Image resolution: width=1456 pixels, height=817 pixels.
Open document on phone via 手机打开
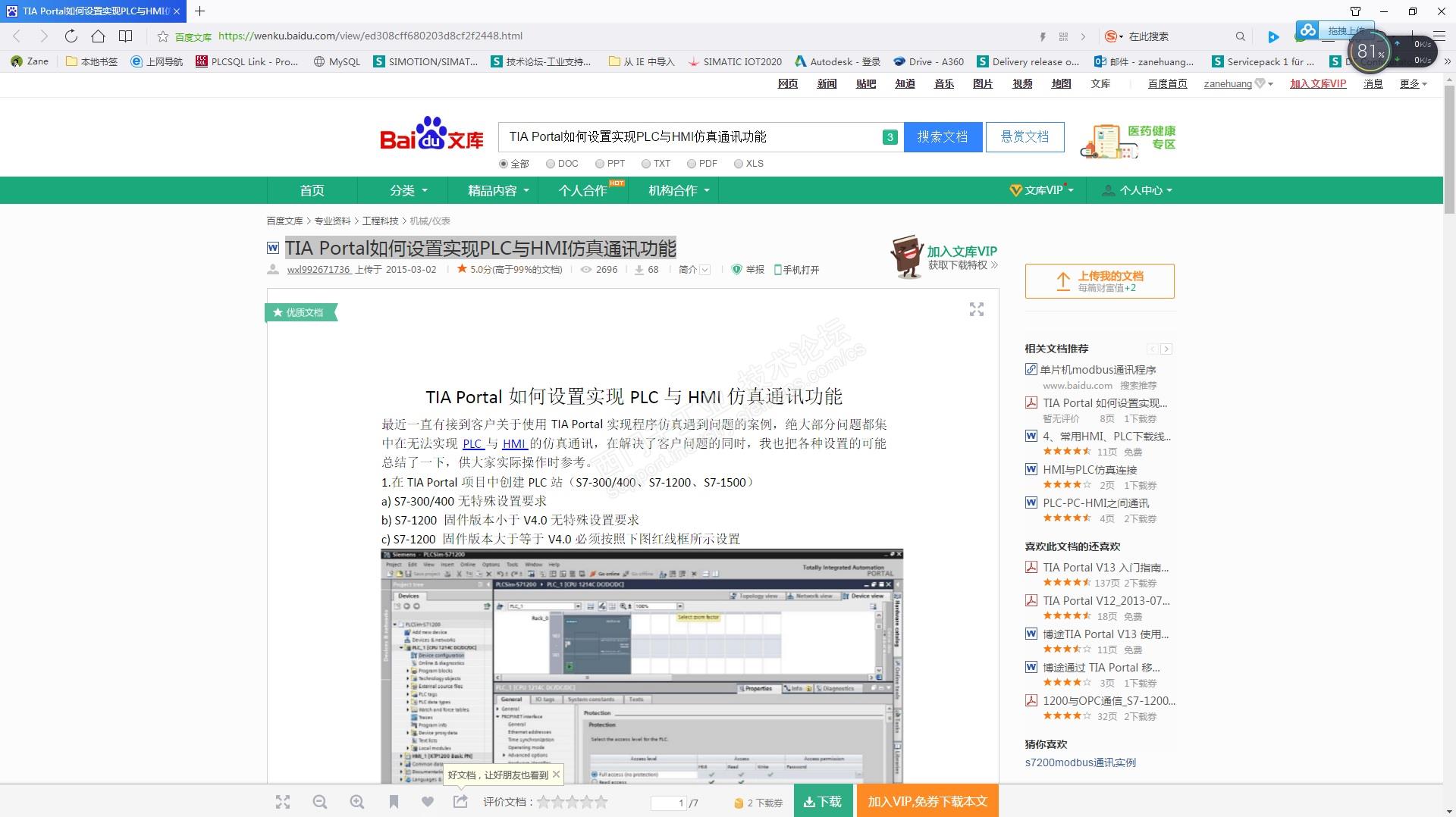tap(796, 270)
